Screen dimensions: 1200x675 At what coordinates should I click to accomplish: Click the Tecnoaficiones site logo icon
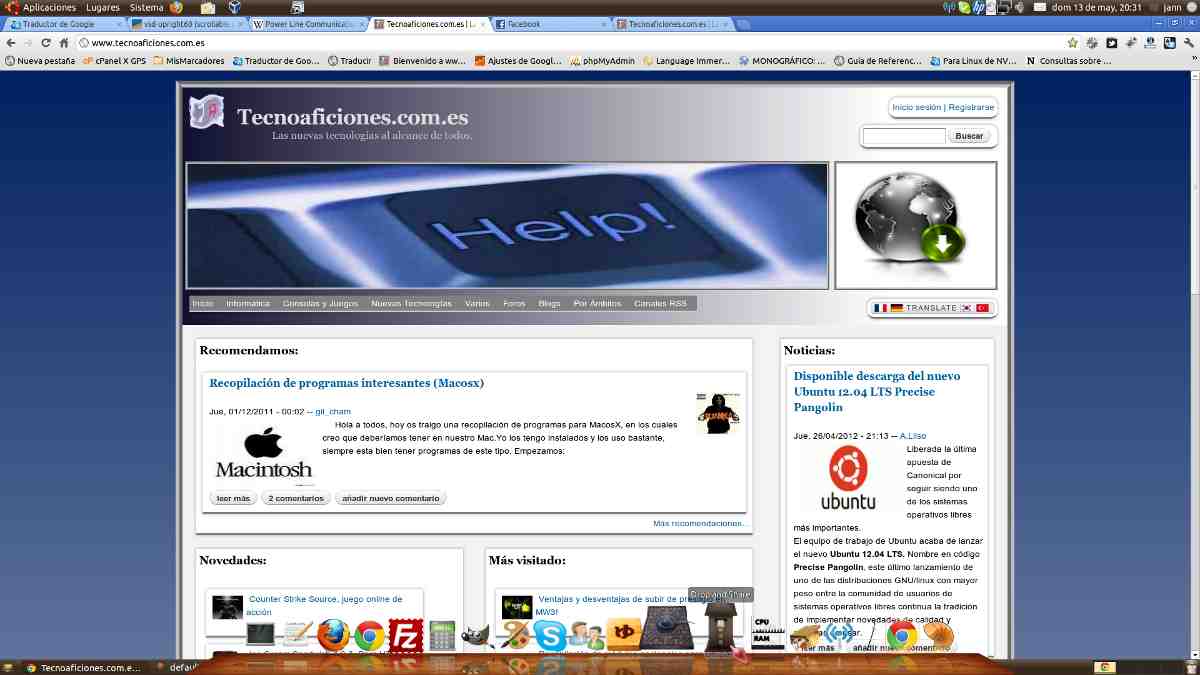pyautogui.click(x=207, y=112)
